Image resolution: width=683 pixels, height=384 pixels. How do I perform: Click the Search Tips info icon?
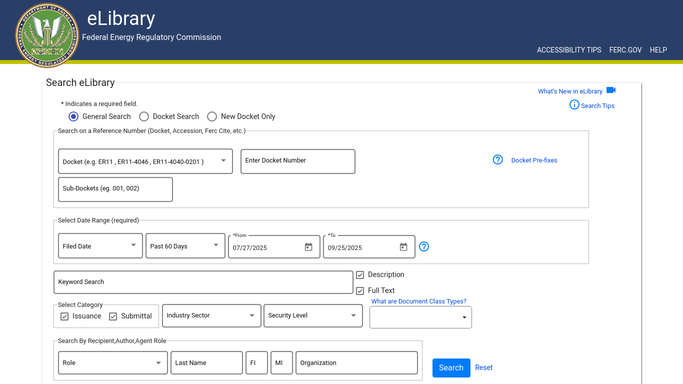tap(574, 104)
